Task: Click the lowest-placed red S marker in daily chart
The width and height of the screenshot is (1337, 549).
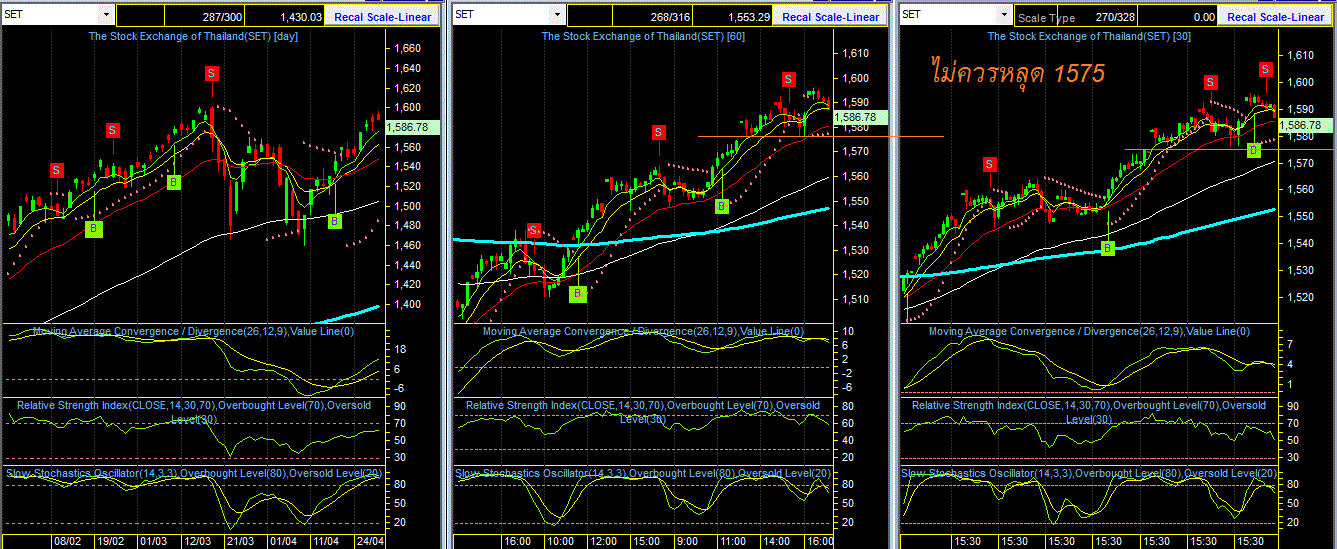Action: 57,170
